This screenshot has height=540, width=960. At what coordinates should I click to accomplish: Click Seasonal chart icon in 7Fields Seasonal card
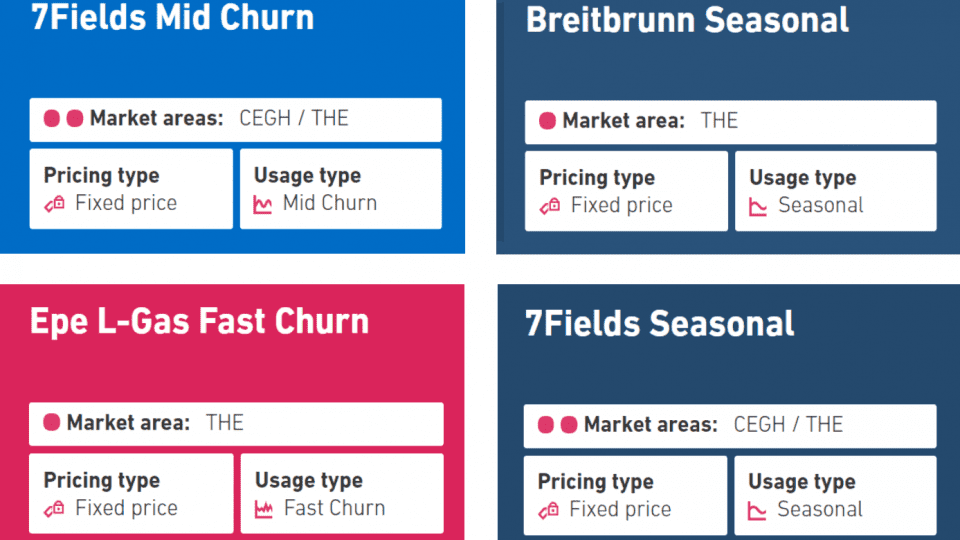(x=757, y=511)
